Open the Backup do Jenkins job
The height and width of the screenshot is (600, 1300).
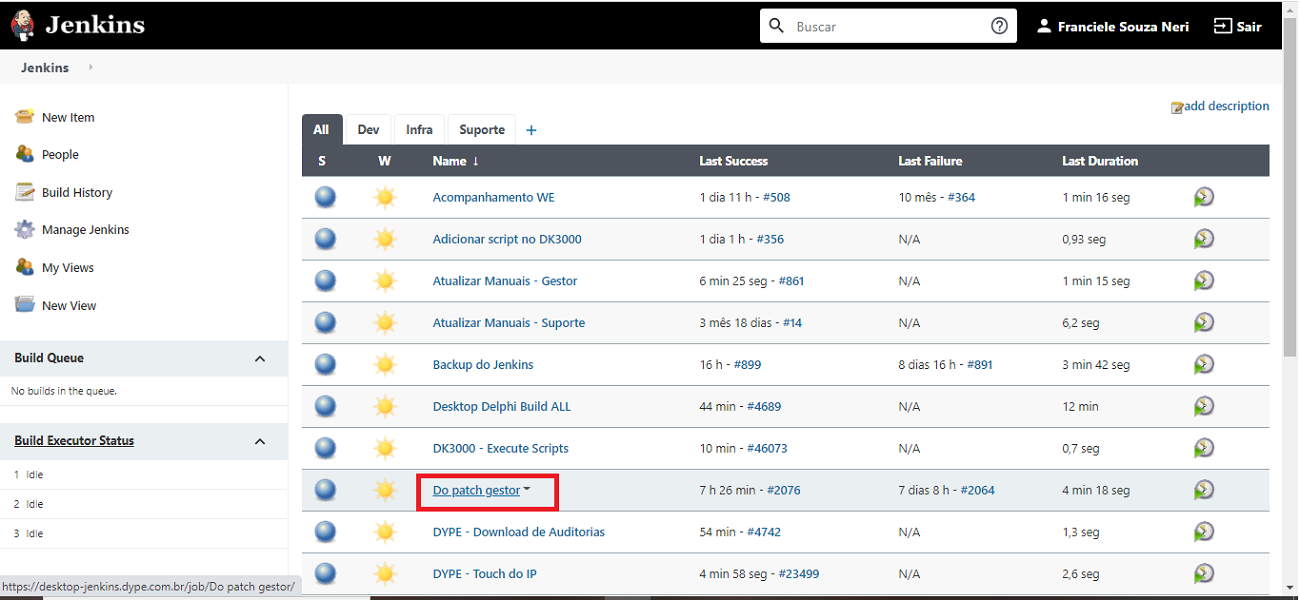[483, 365]
